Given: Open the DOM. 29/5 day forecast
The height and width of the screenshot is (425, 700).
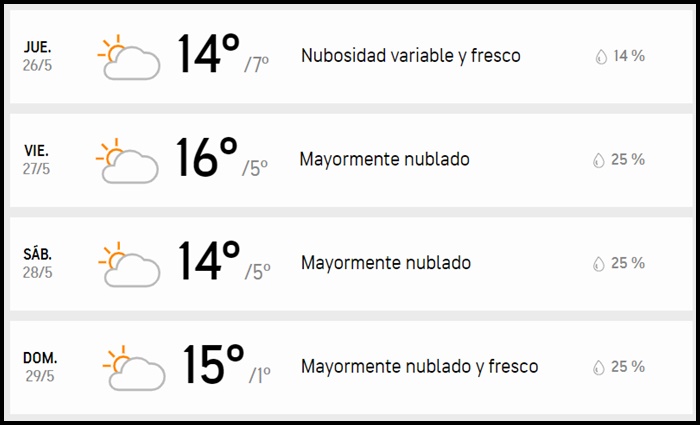Looking at the screenshot, I should [41, 366].
